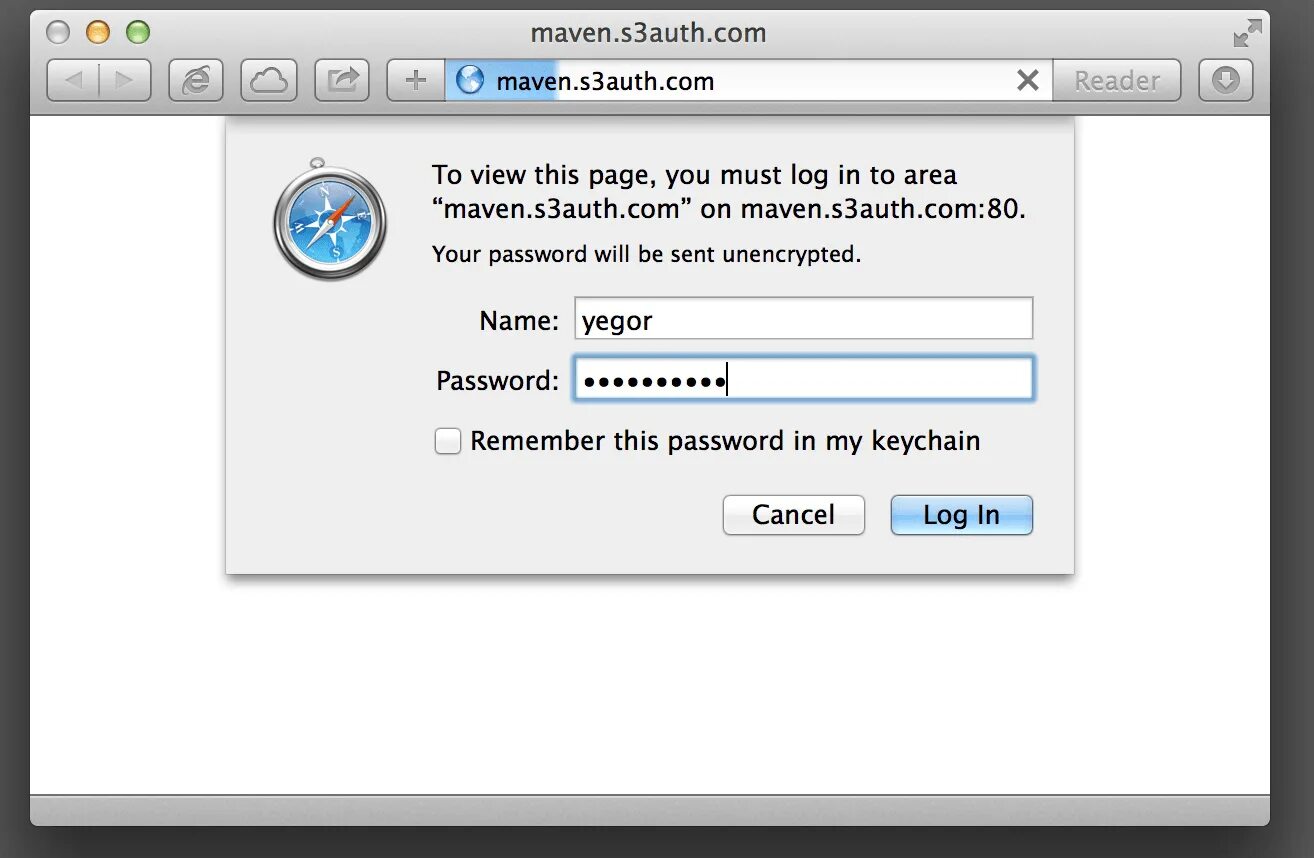Stop loading with the X icon
This screenshot has width=1314, height=858.
(1027, 80)
